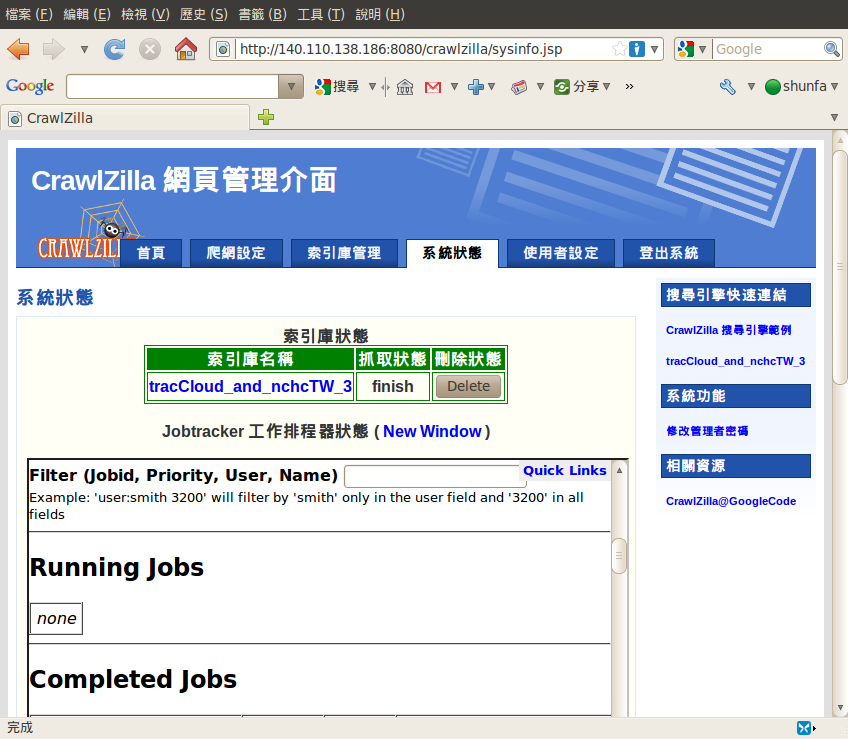The image size is (848, 739).
Task: Click the Google toolbar bank building icon
Action: click(405, 87)
